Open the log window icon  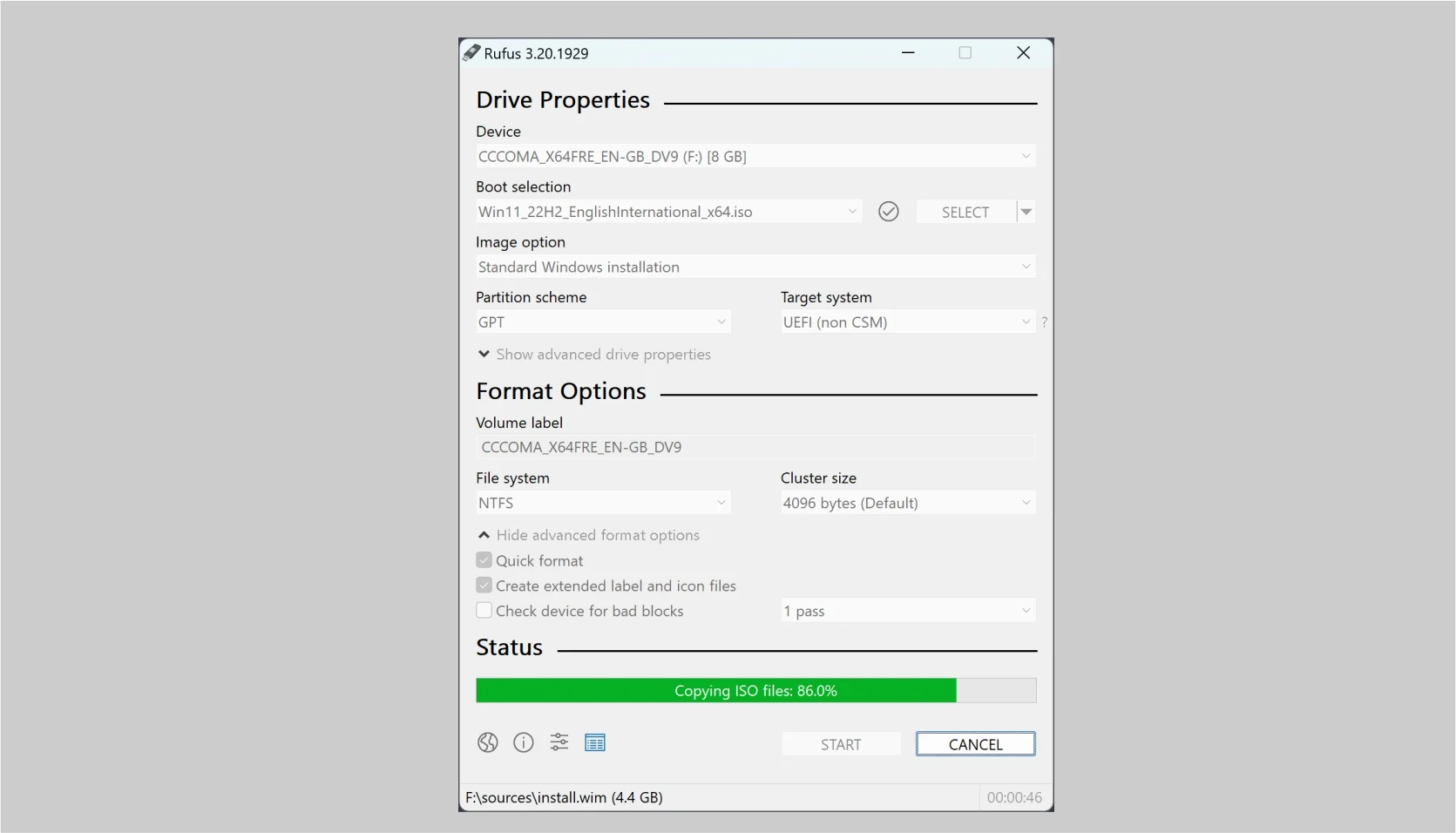[x=595, y=742]
